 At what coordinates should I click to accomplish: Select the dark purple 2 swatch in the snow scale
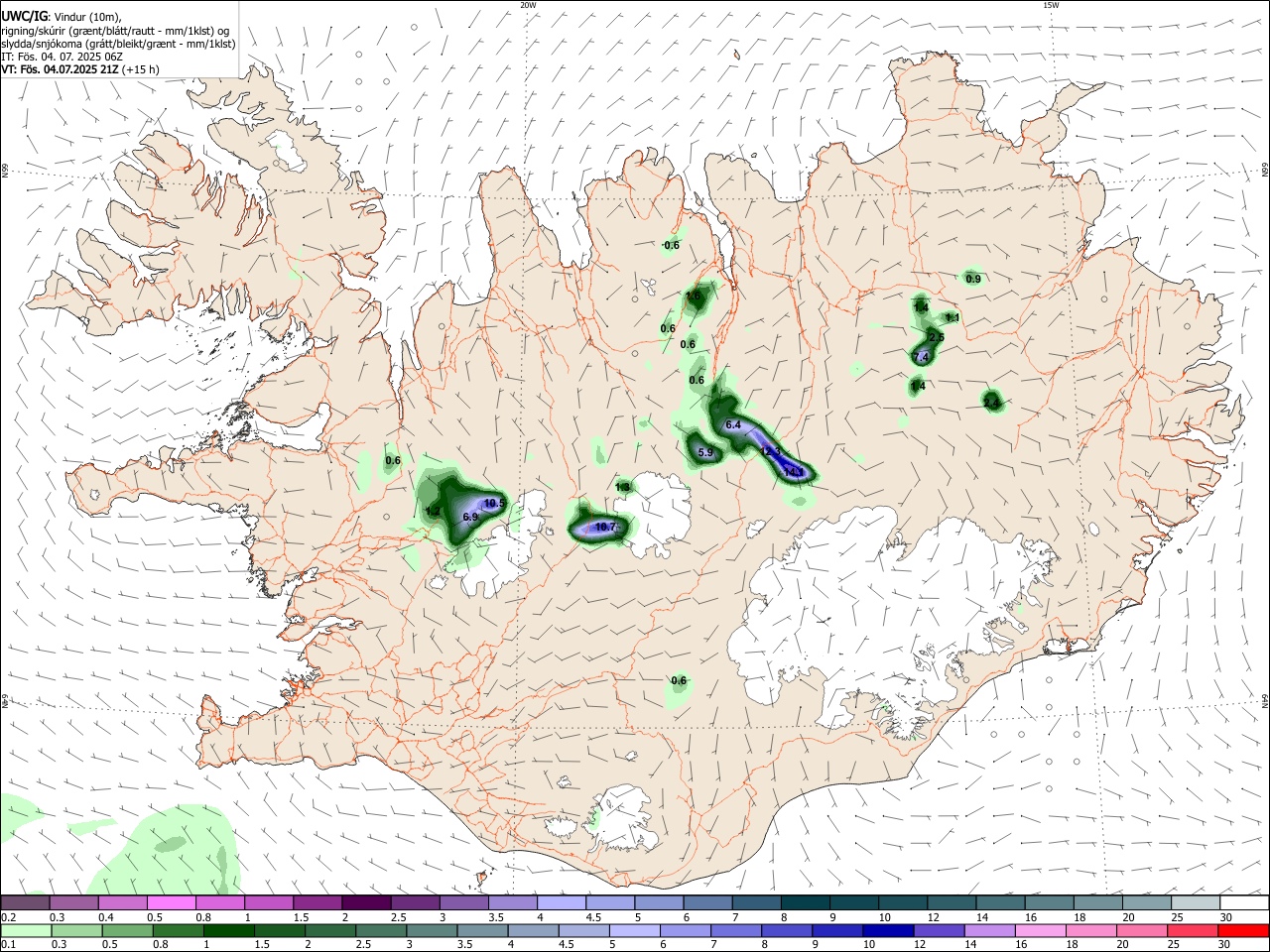pyautogui.click(x=367, y=903)
